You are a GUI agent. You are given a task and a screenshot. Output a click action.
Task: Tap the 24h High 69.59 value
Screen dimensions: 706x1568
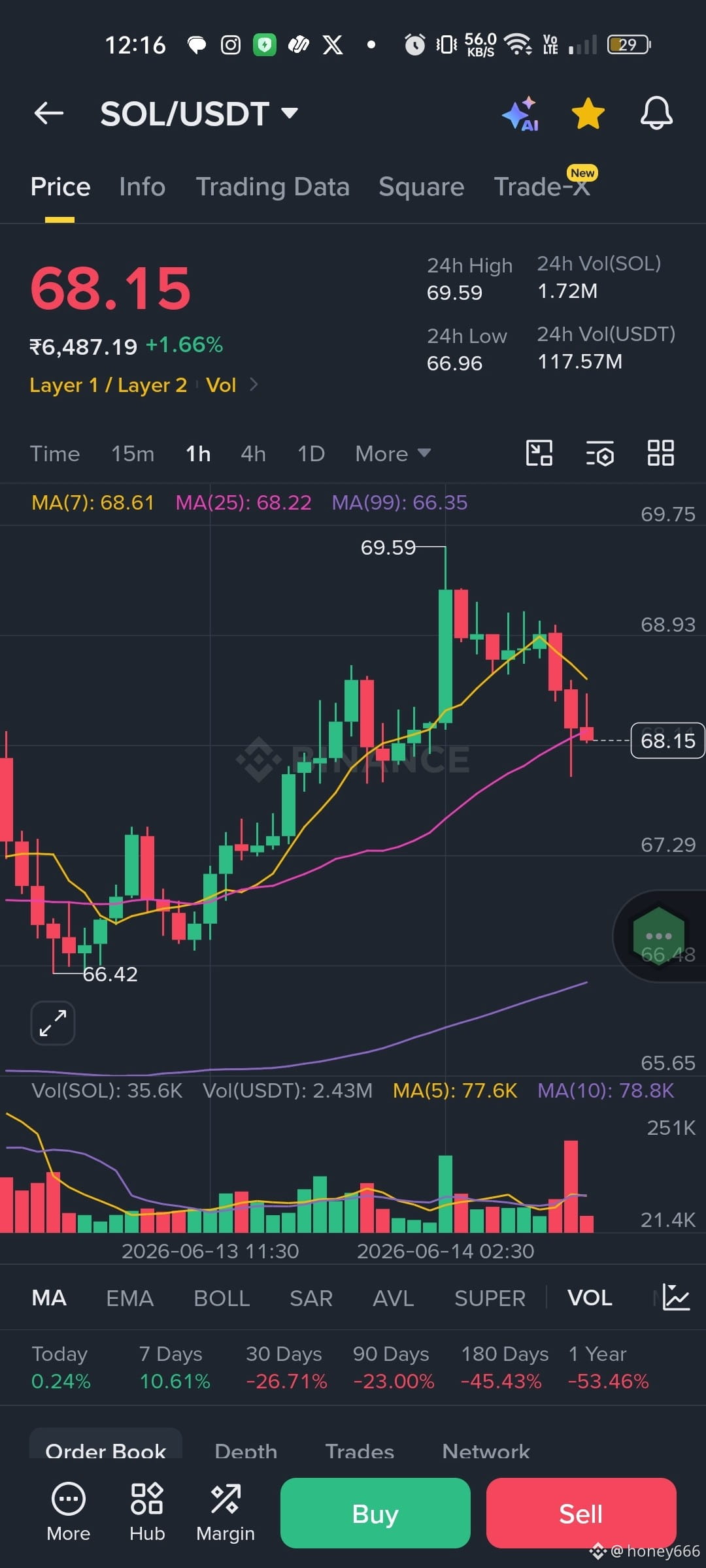click(454, 293)
